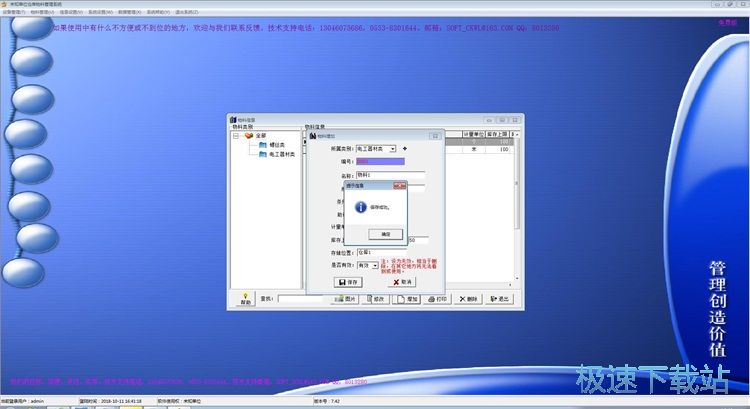Click the 修改 edit button
750x409 pixels.
[376, 299]
